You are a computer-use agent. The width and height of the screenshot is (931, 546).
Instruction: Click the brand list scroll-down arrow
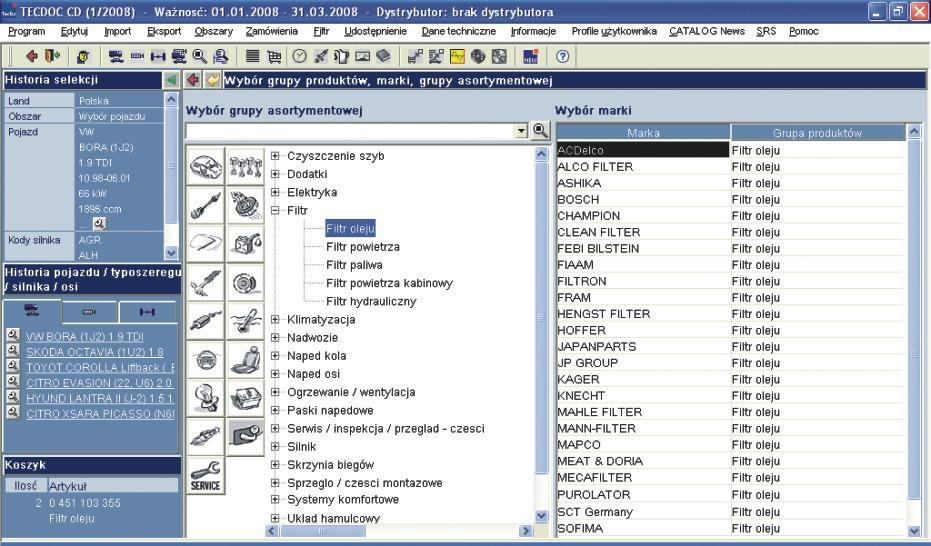914,531
